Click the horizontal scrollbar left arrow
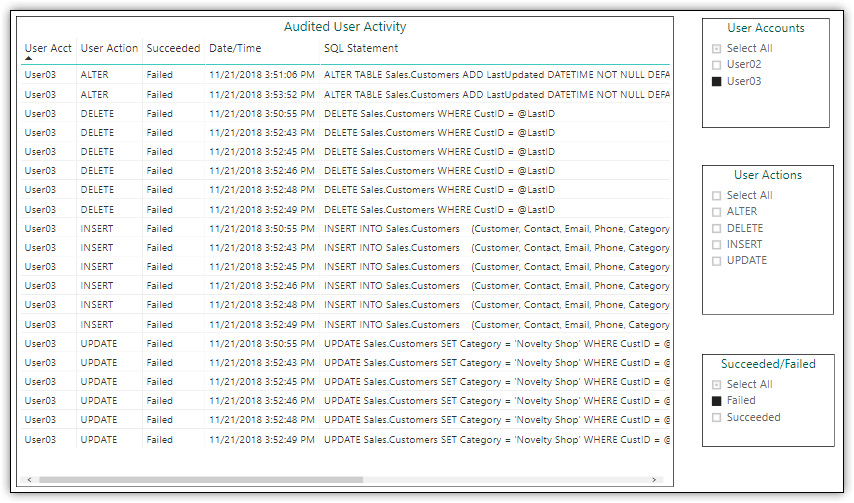The image size is (854, 503). (29, 480)
